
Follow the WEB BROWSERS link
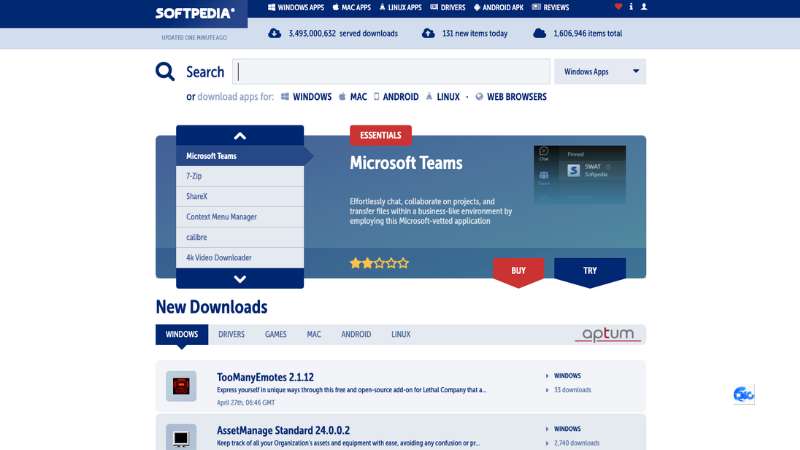516,97
